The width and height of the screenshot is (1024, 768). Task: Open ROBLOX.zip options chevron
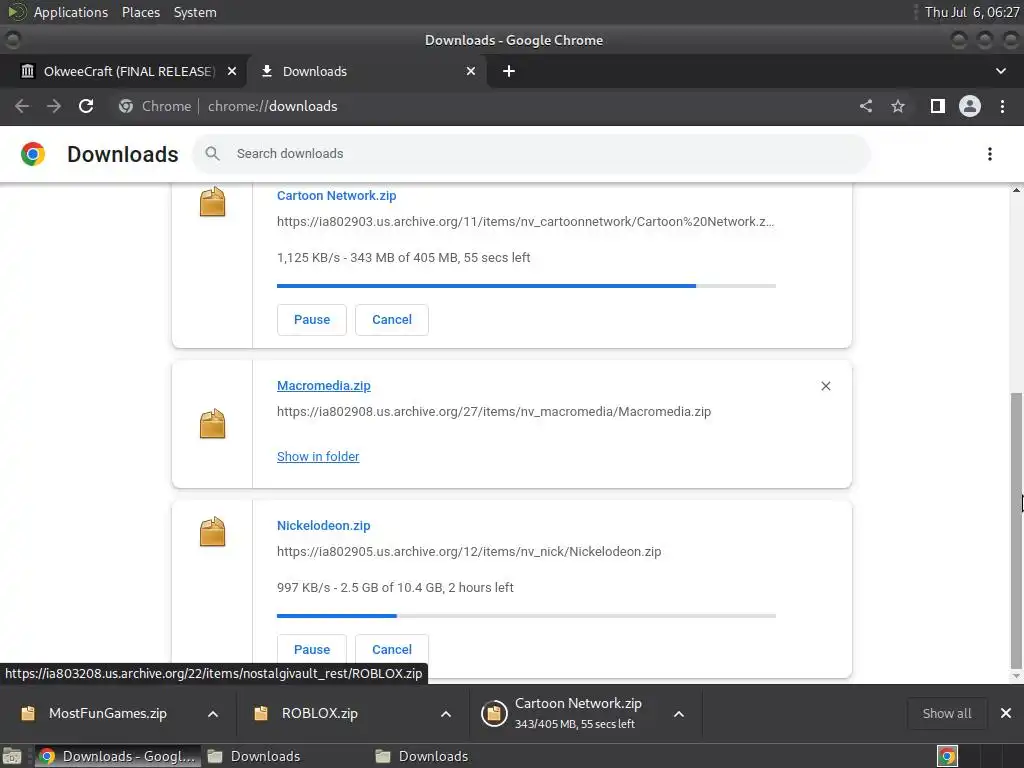(446, 714)
